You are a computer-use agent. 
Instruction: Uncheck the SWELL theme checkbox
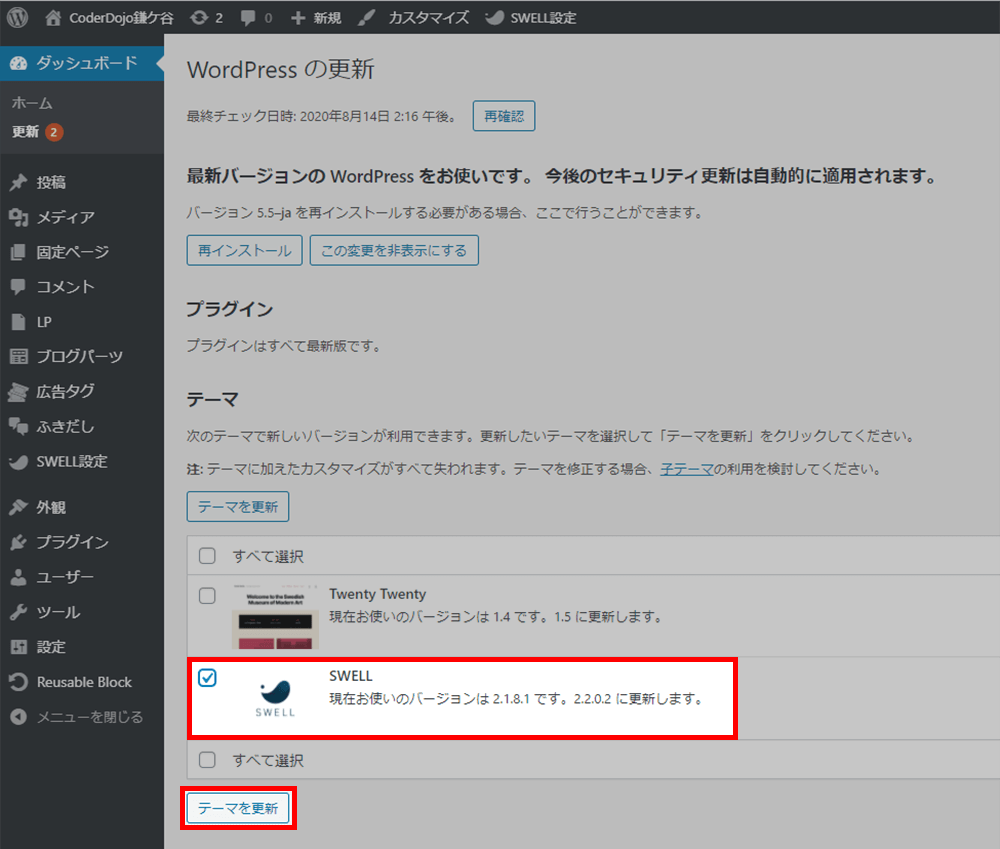[x=207, y=677]
